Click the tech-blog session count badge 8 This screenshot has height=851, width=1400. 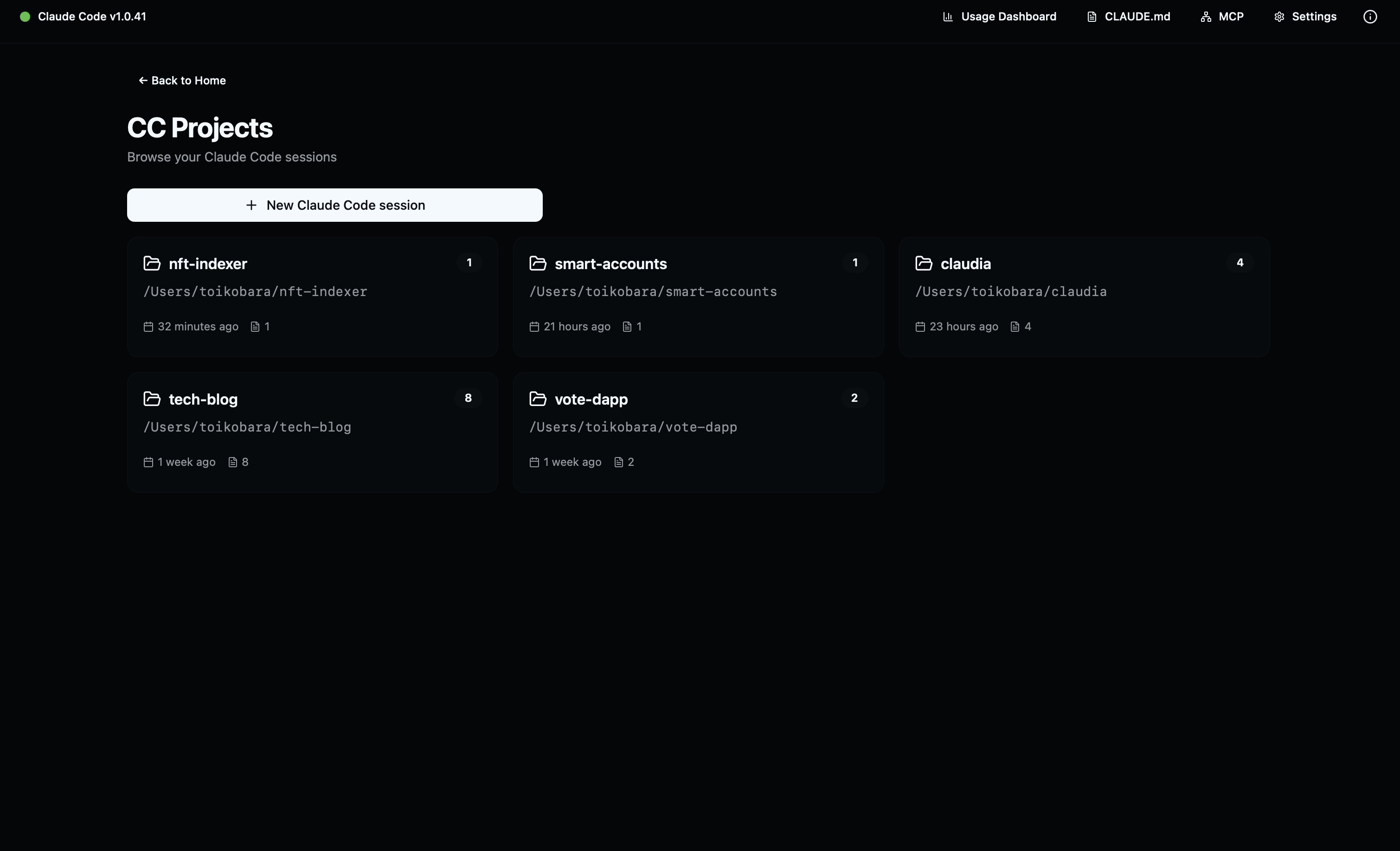468,398
